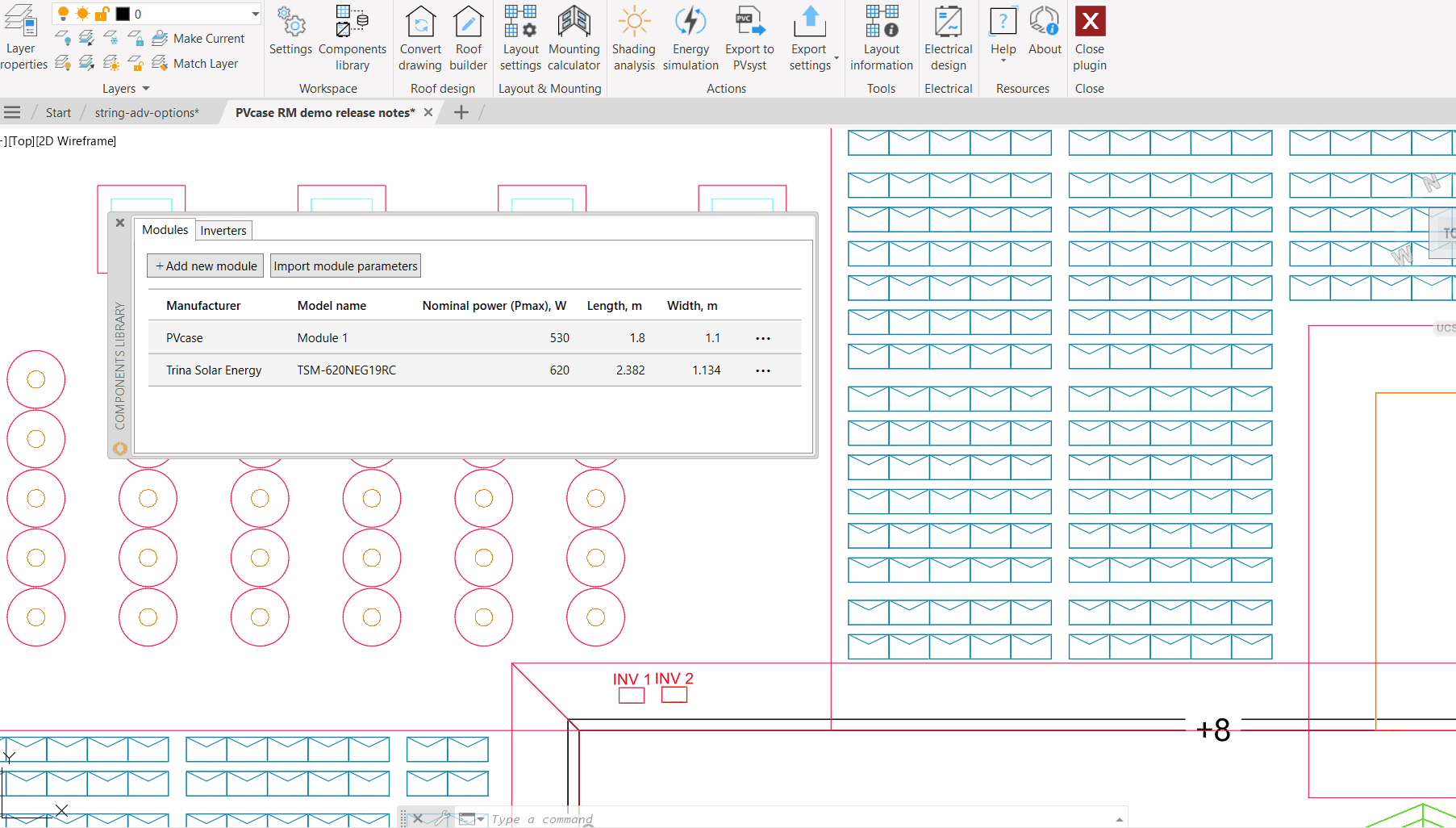Toggle layer 0 freeze sun icon
The height and width of the screenshot is (828, 1456).
click(82, 14)
